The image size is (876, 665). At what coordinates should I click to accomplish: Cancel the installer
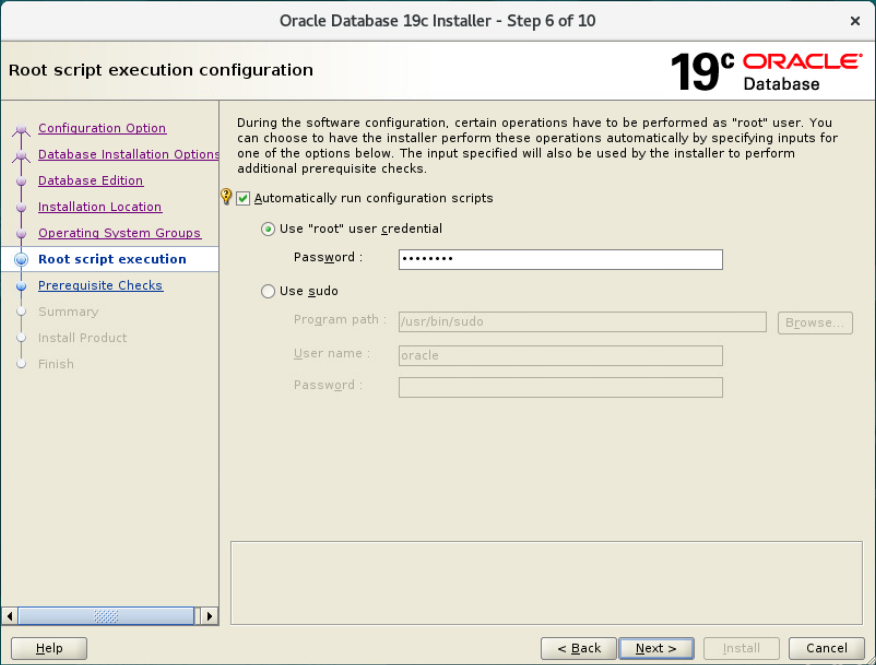[x=826, y=648]
